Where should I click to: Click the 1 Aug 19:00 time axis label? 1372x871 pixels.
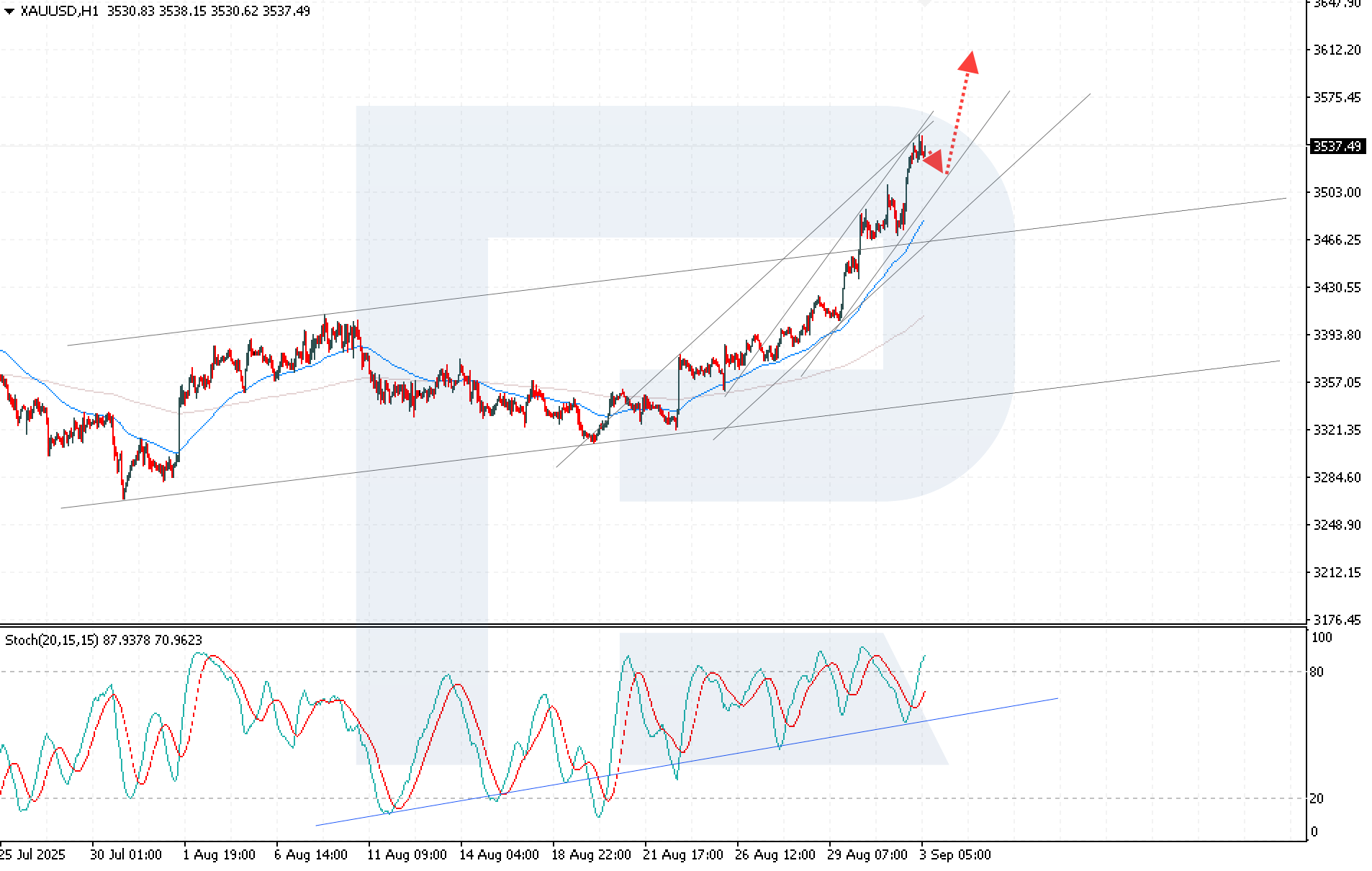click(x=219, y=855)
